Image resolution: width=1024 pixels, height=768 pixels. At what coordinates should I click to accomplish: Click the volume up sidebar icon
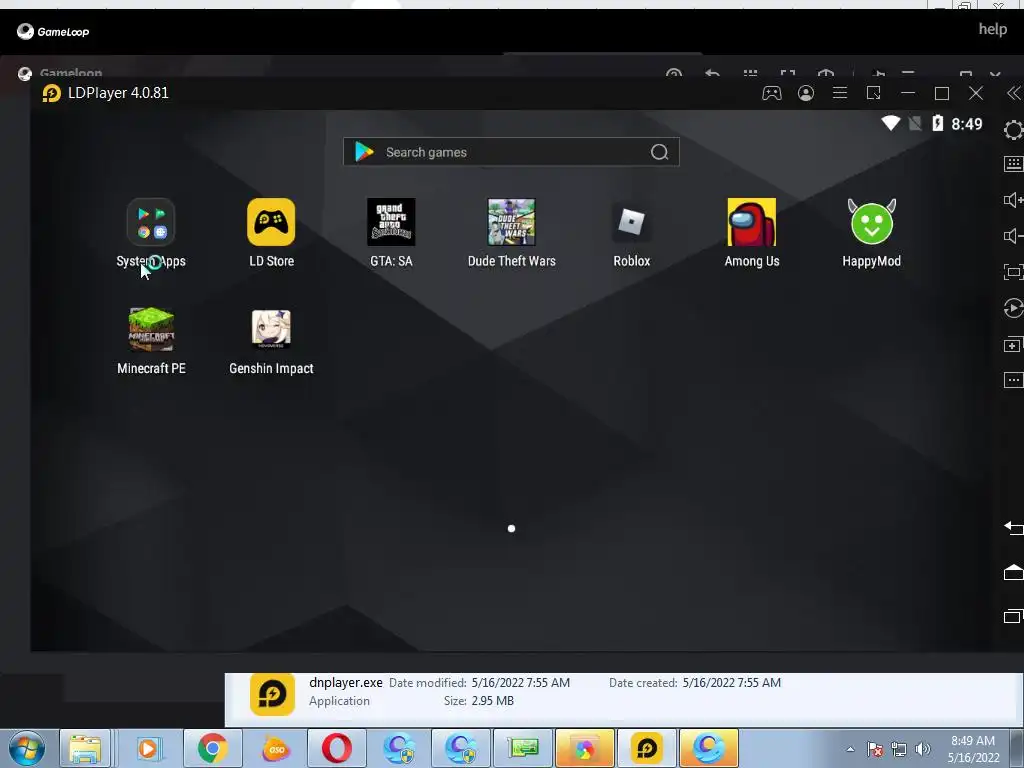1014,200
